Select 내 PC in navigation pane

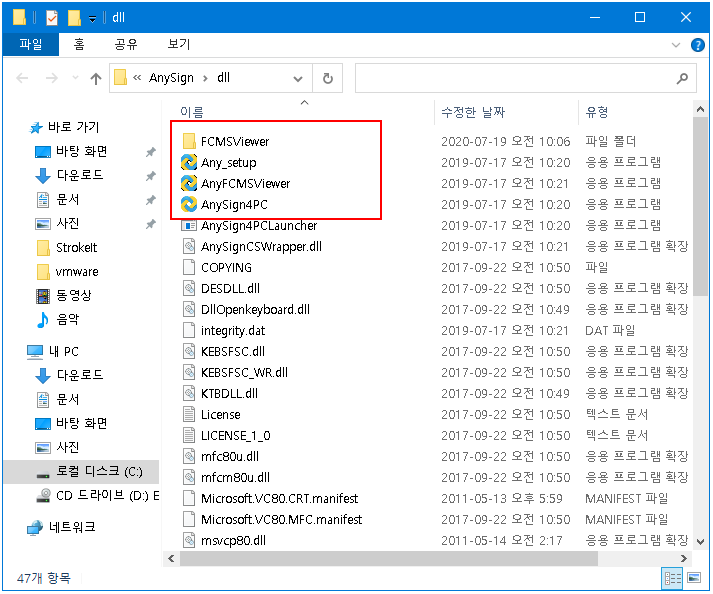[64, 352]
